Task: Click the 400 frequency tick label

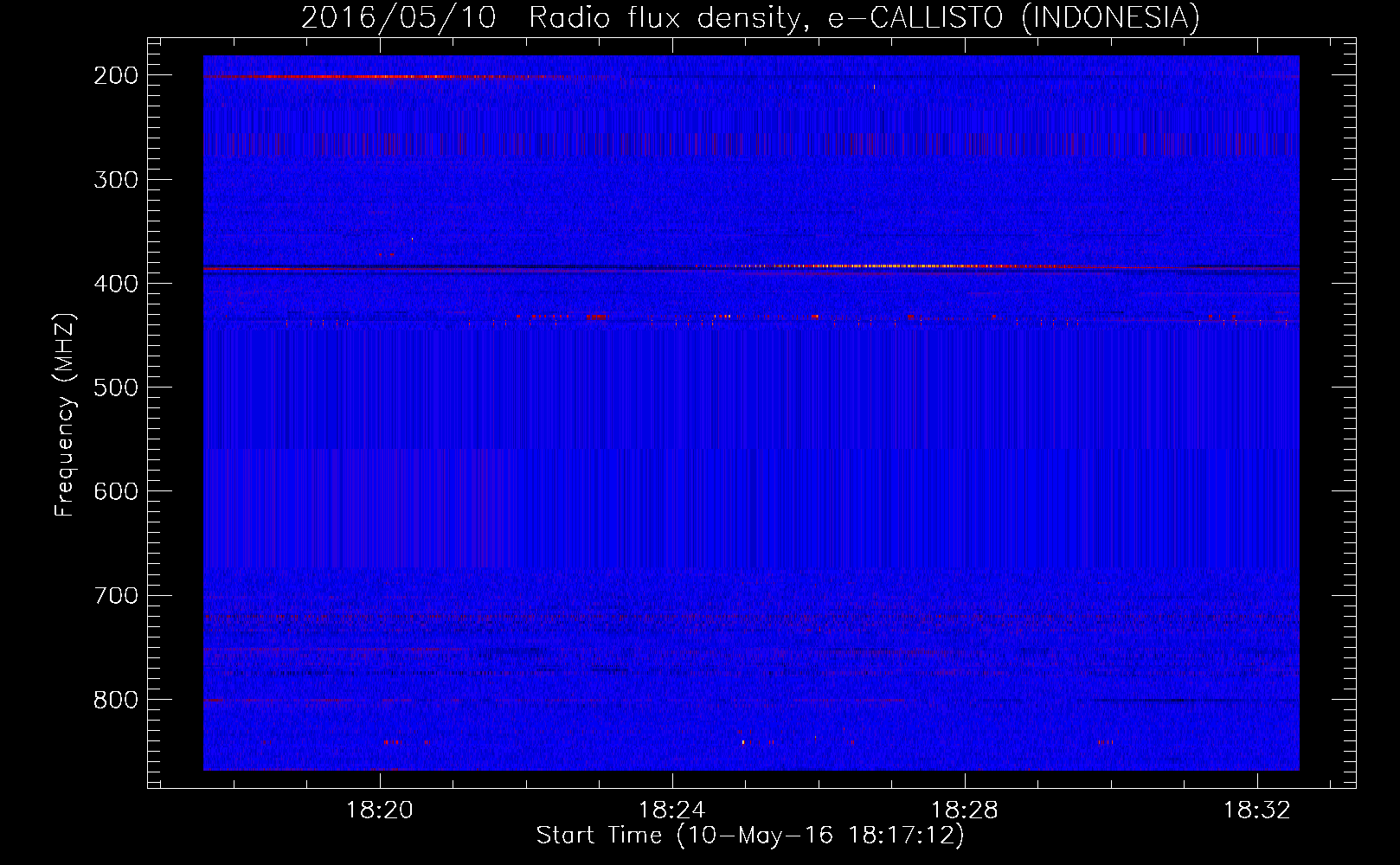Action: (116, 284)
